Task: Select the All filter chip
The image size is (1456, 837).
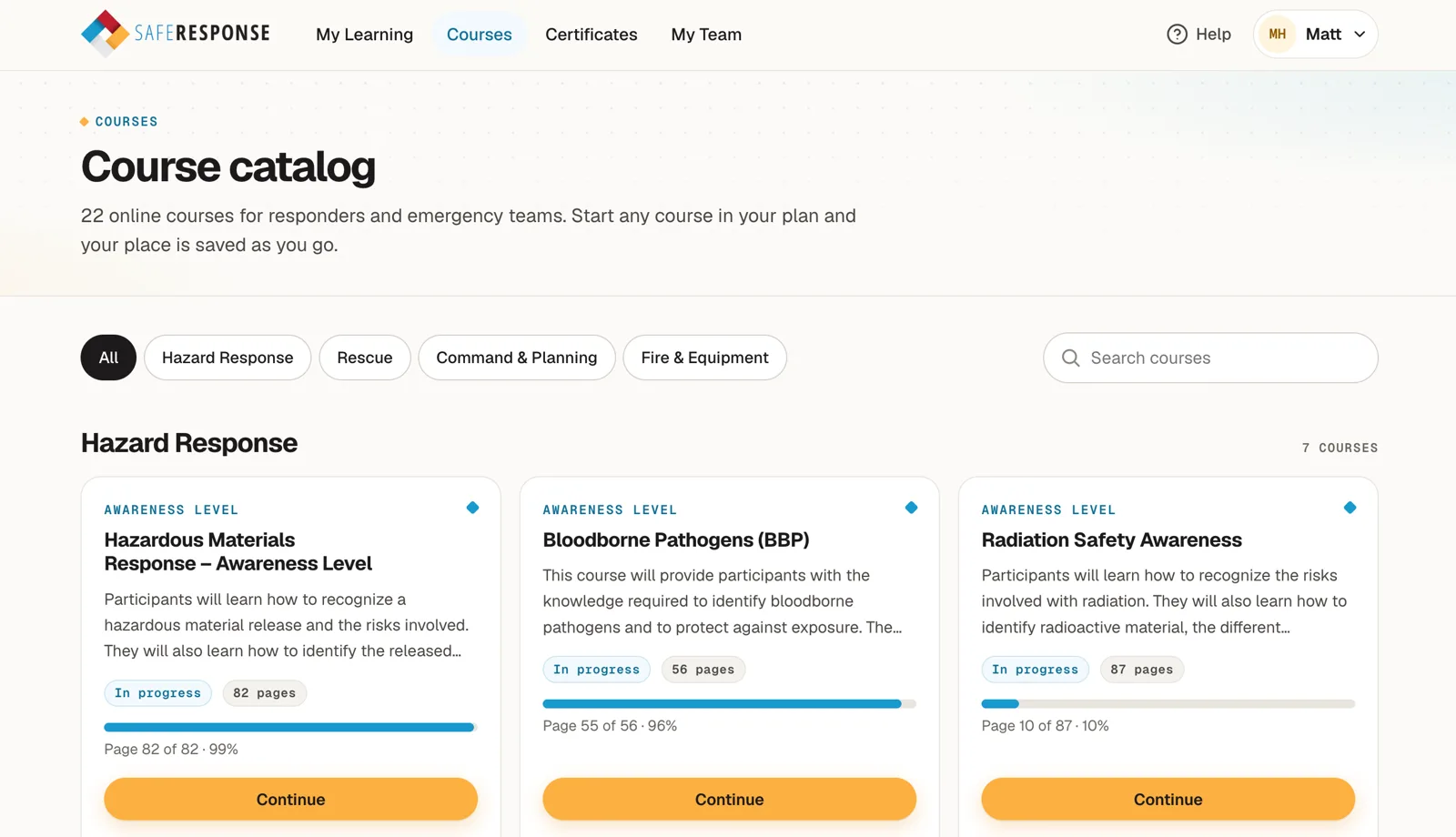Action: pyautogui.click(x=108, y=358)
